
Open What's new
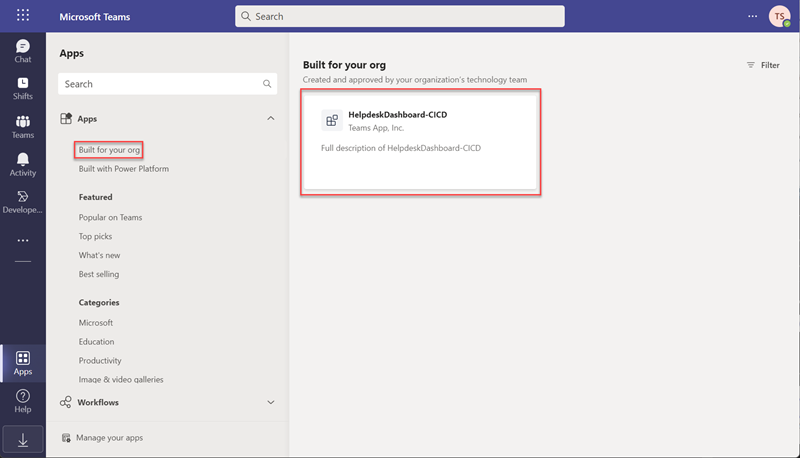pyautogui.click(x=99, y=255)
